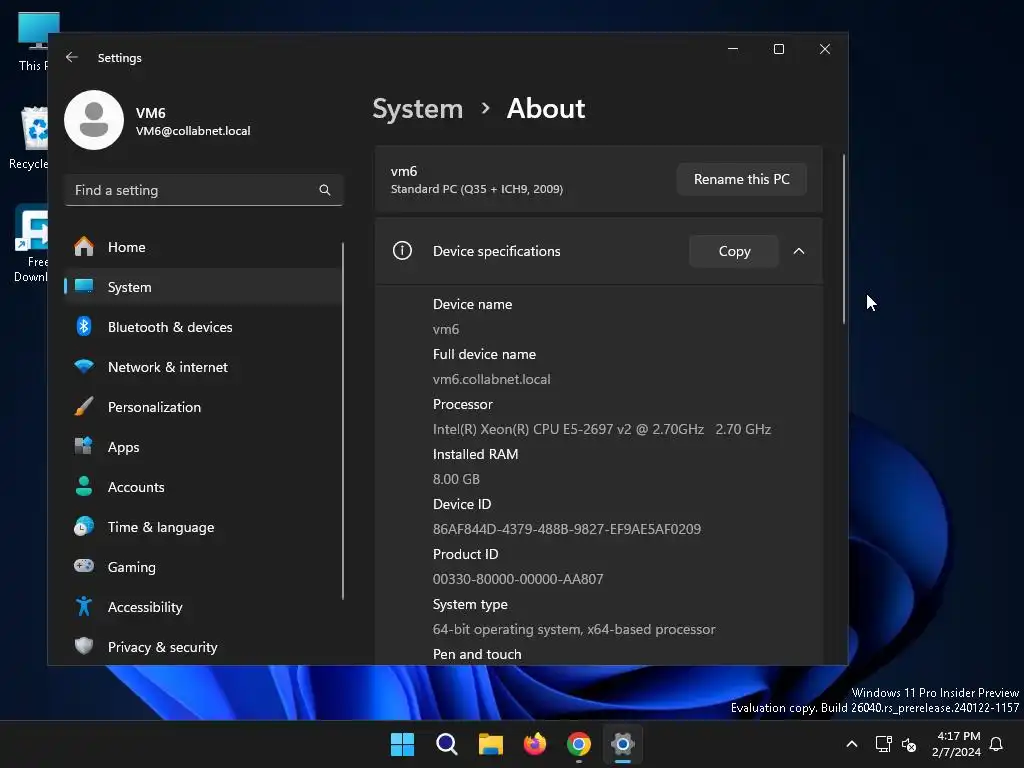Copy the device specifications
Viewport: 1024px width, 768px height.
tap(734, 251)
